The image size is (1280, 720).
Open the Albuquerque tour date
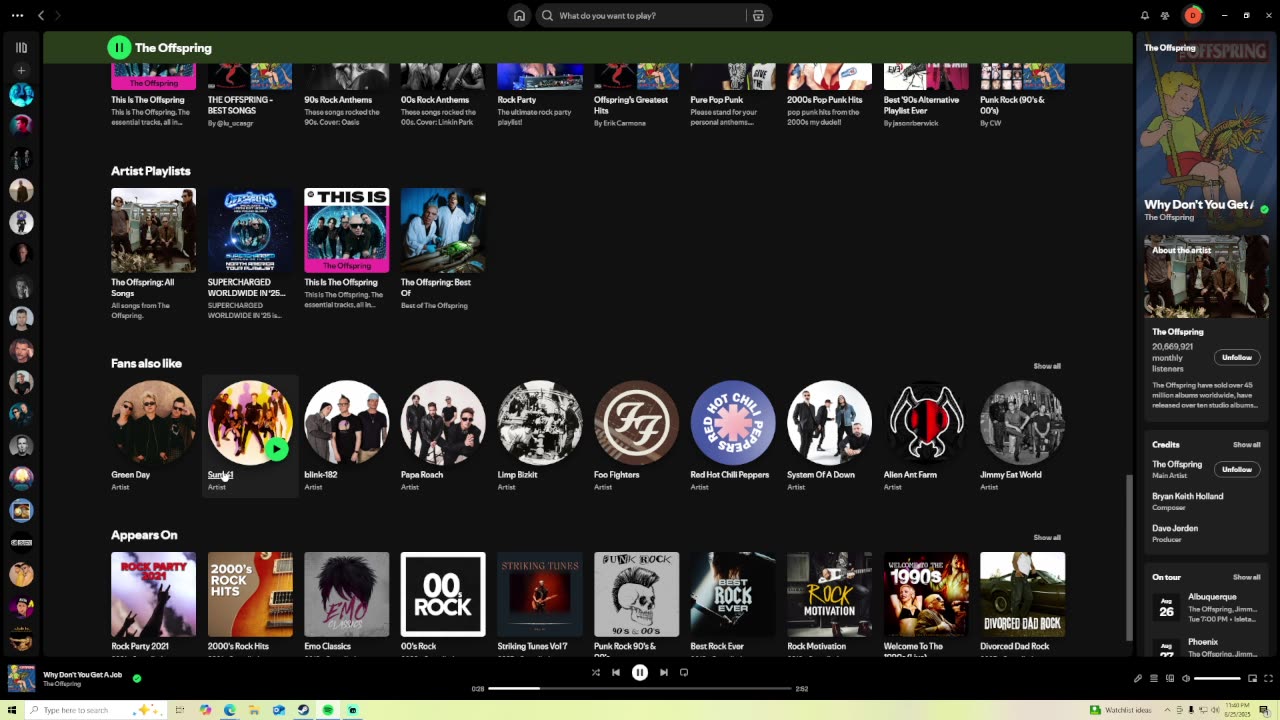pos(1205,608)
